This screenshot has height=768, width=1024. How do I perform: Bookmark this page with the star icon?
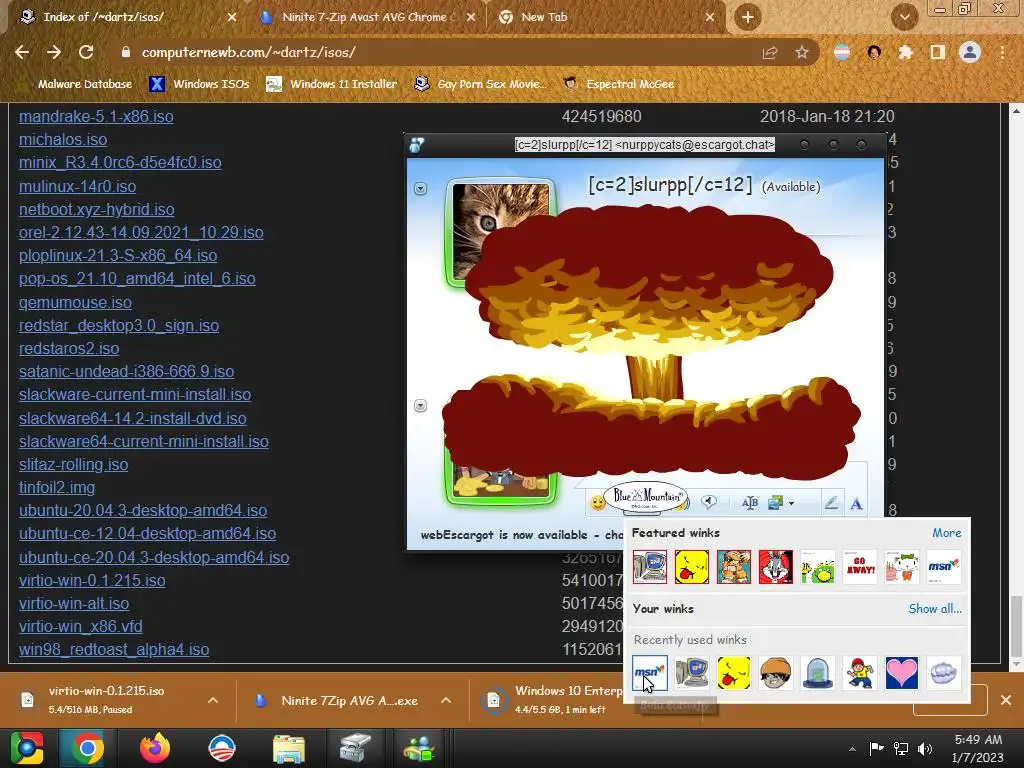click(x=802, y=52)
